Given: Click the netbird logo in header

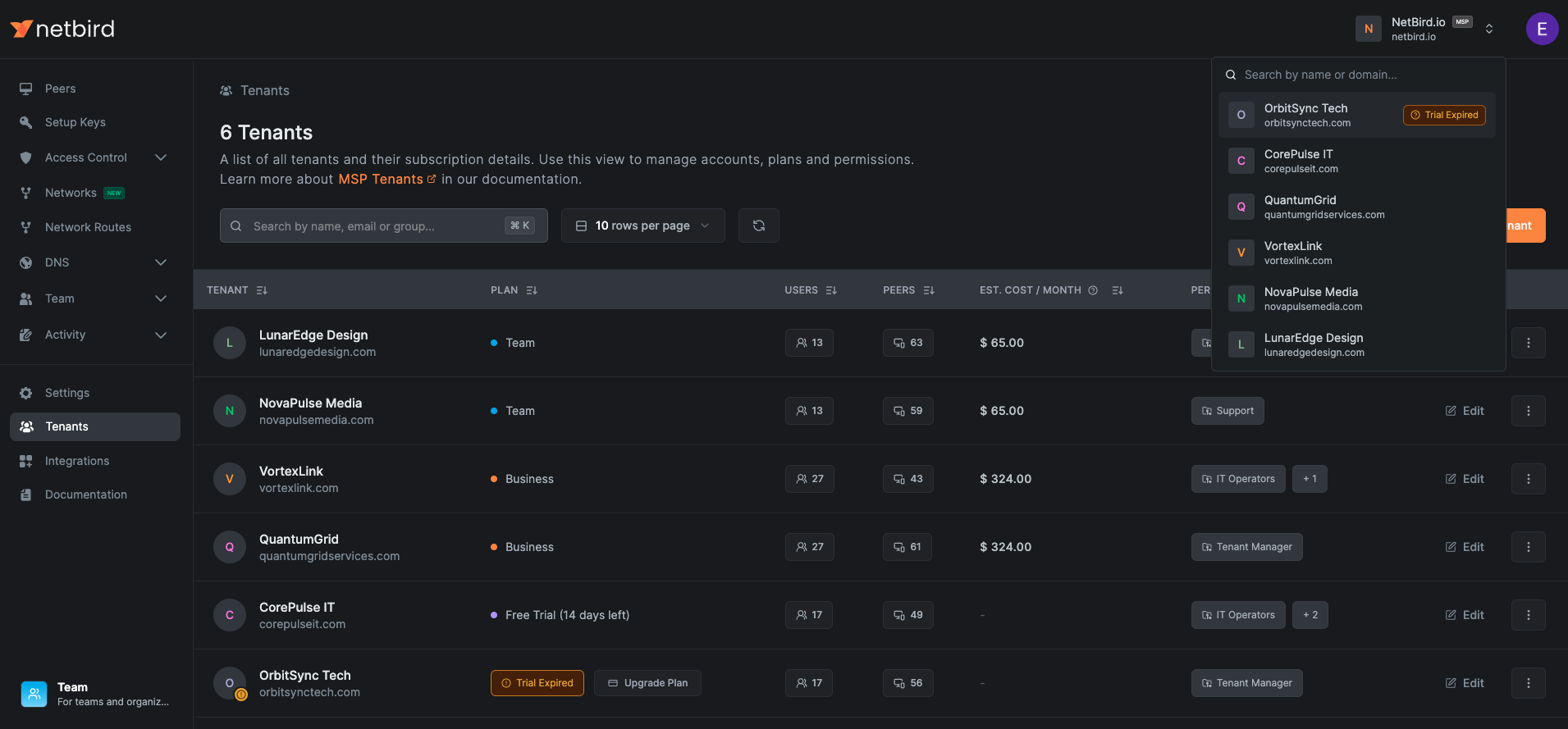Looking at the screenshot, I should pos(63,29).
